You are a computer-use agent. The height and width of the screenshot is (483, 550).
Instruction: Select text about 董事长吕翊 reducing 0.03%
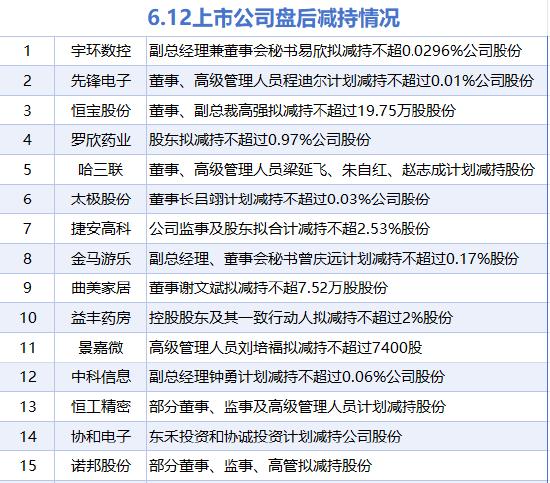(289, 199)
